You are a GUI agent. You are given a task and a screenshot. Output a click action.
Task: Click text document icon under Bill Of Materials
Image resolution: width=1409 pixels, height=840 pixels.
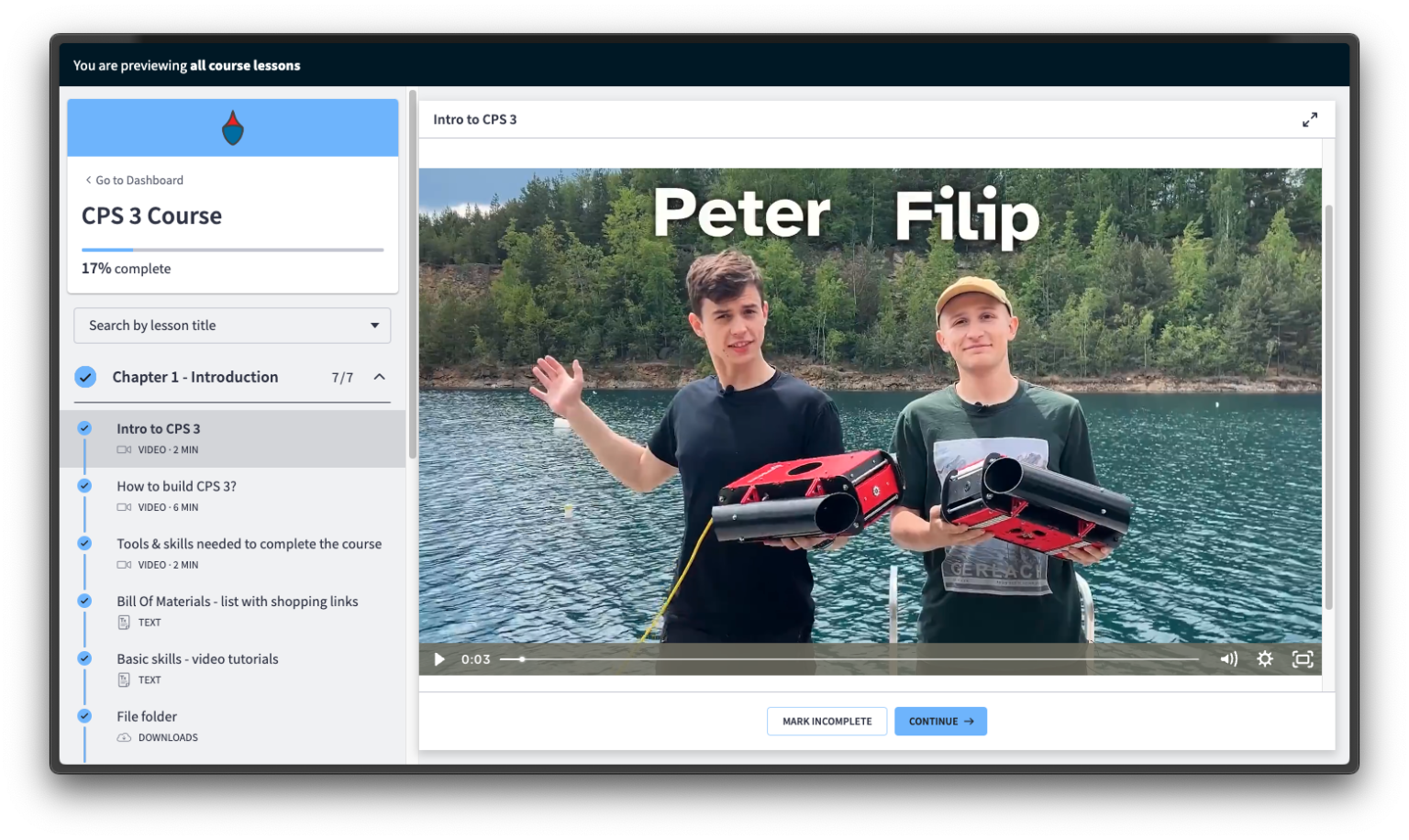pyautogui.click(x=124, y=623)
